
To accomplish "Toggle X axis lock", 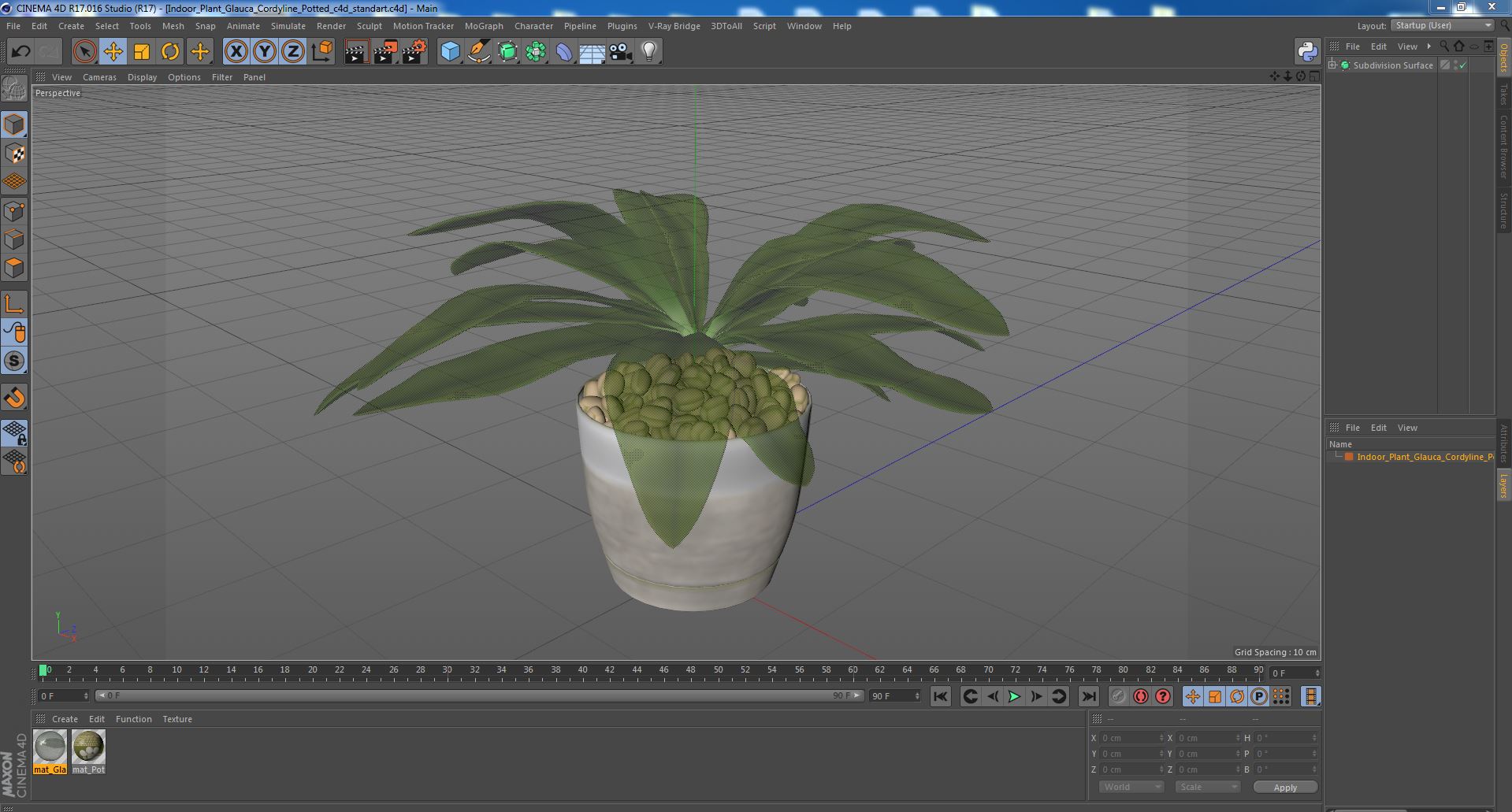I will [x=236, y=52].
